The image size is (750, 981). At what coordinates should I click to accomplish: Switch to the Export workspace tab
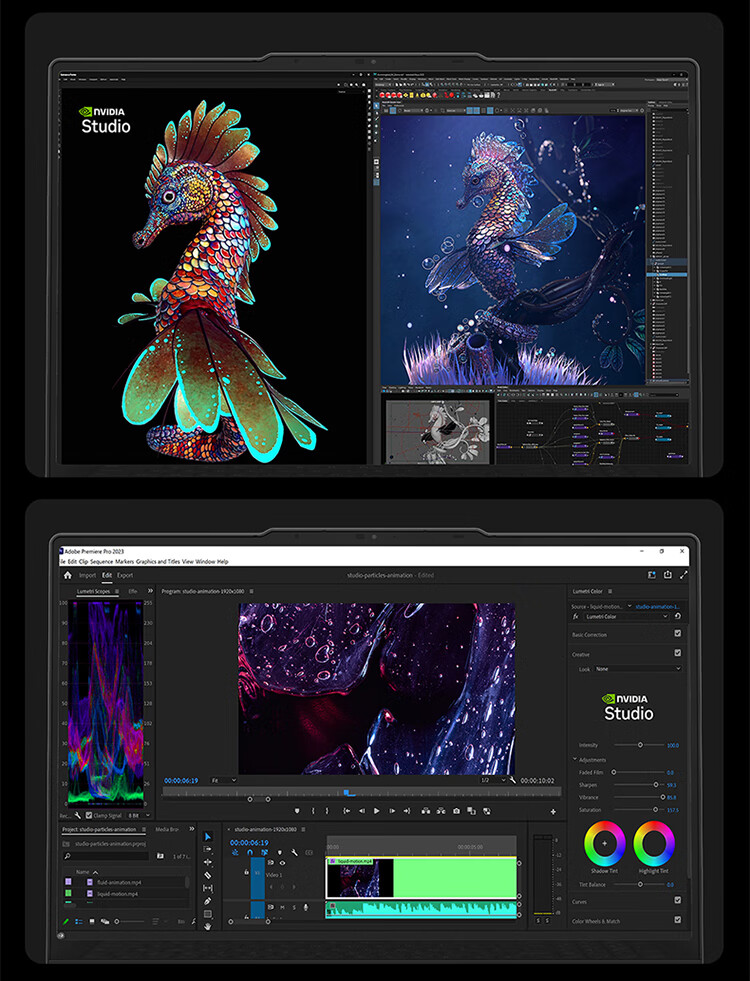click(125, 575)
